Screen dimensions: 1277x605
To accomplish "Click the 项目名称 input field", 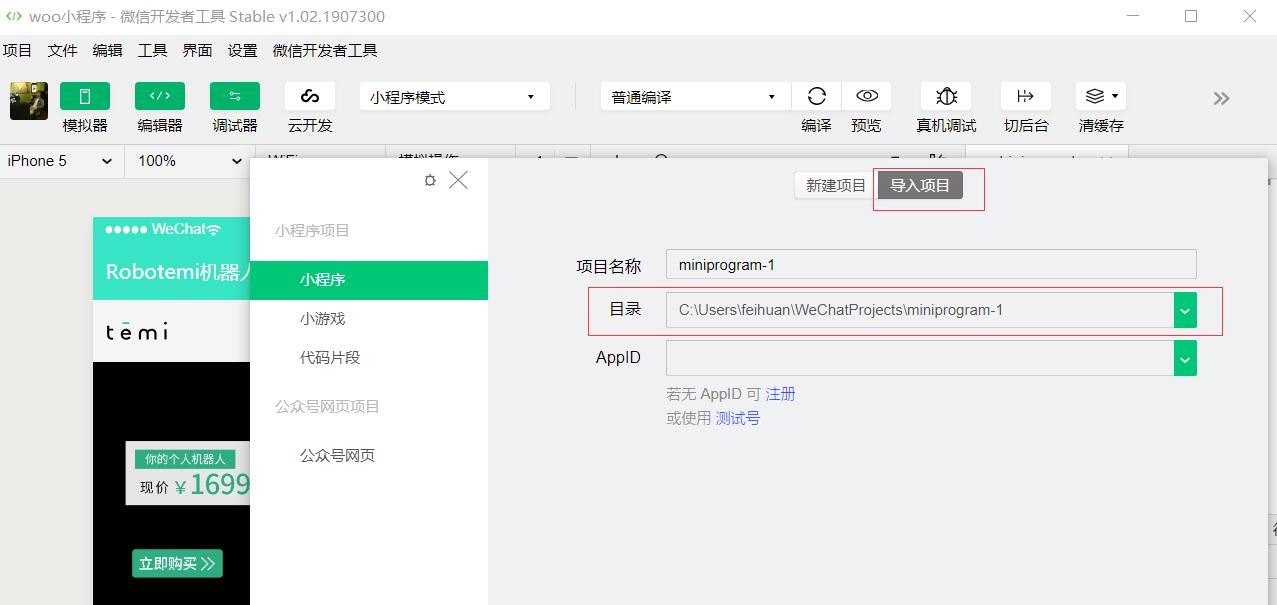I will [931, 265].
